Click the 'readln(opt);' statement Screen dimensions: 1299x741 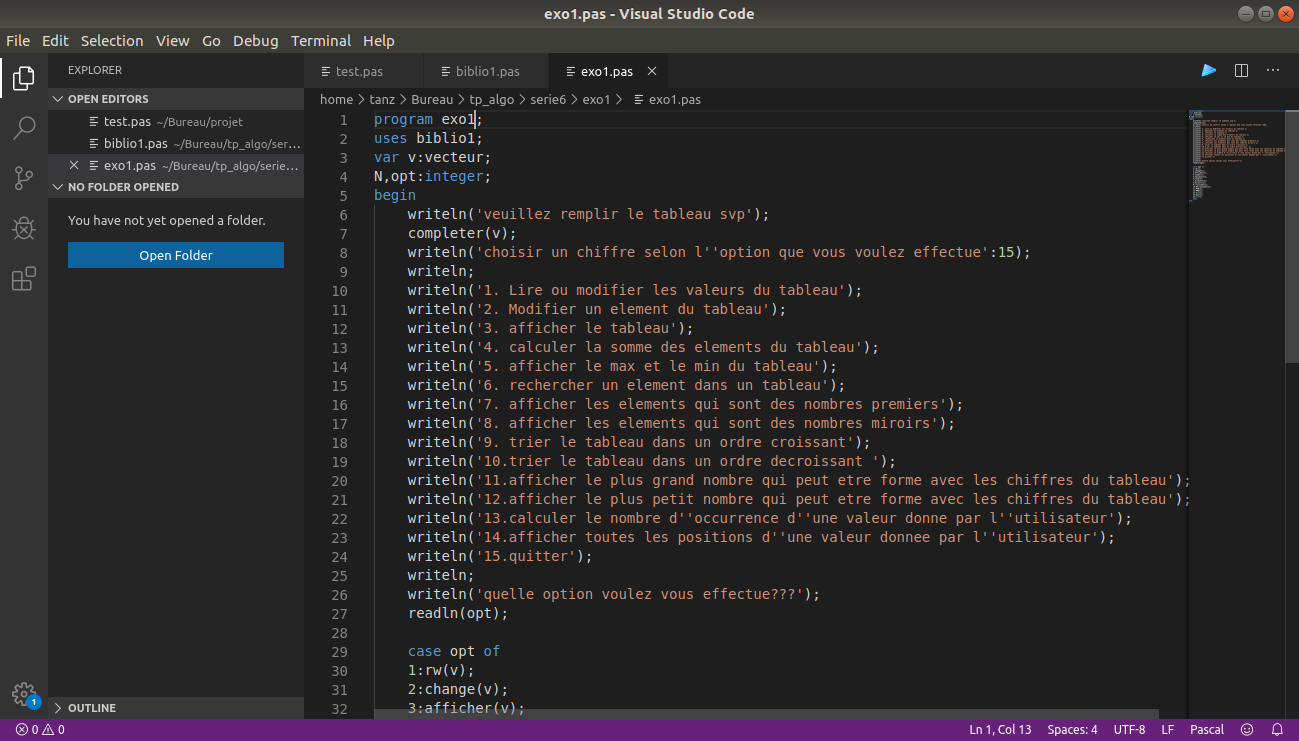coord(458,613)
